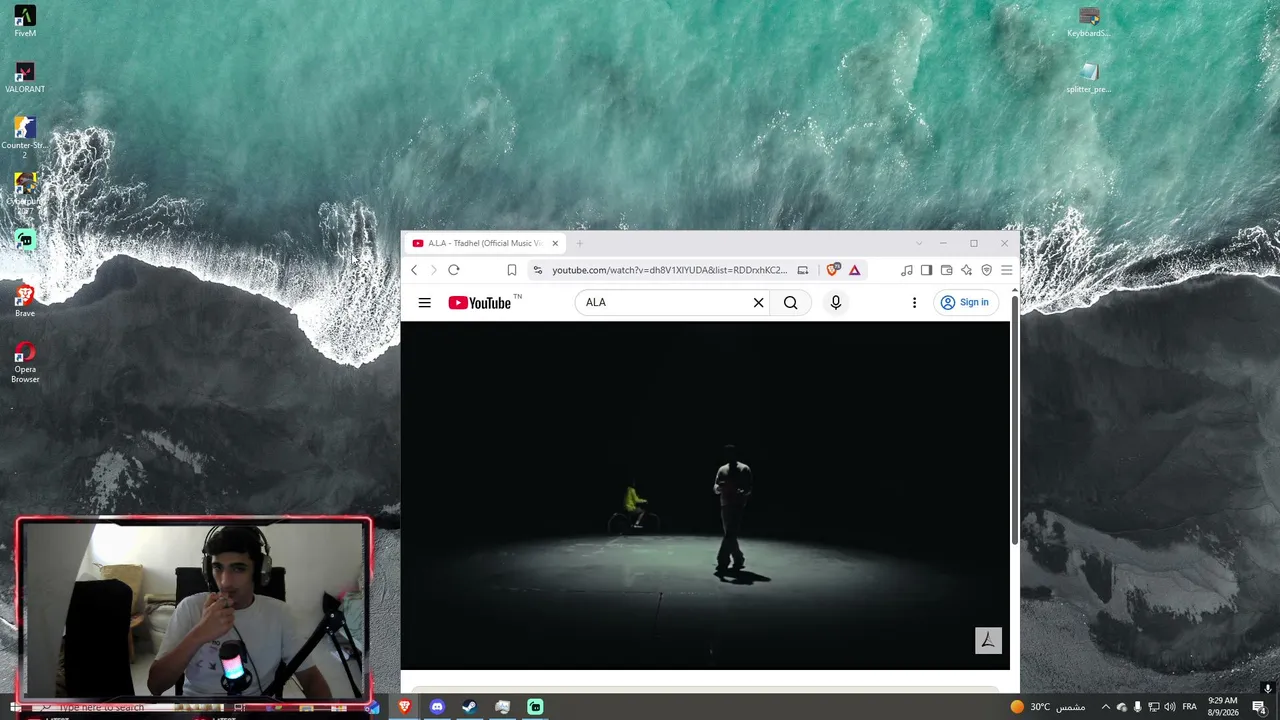Image resolution: width=1280 pixels, height=720 pixels.
Task: Open the FiveM desktop shortcut
Action: pos(25,21)
